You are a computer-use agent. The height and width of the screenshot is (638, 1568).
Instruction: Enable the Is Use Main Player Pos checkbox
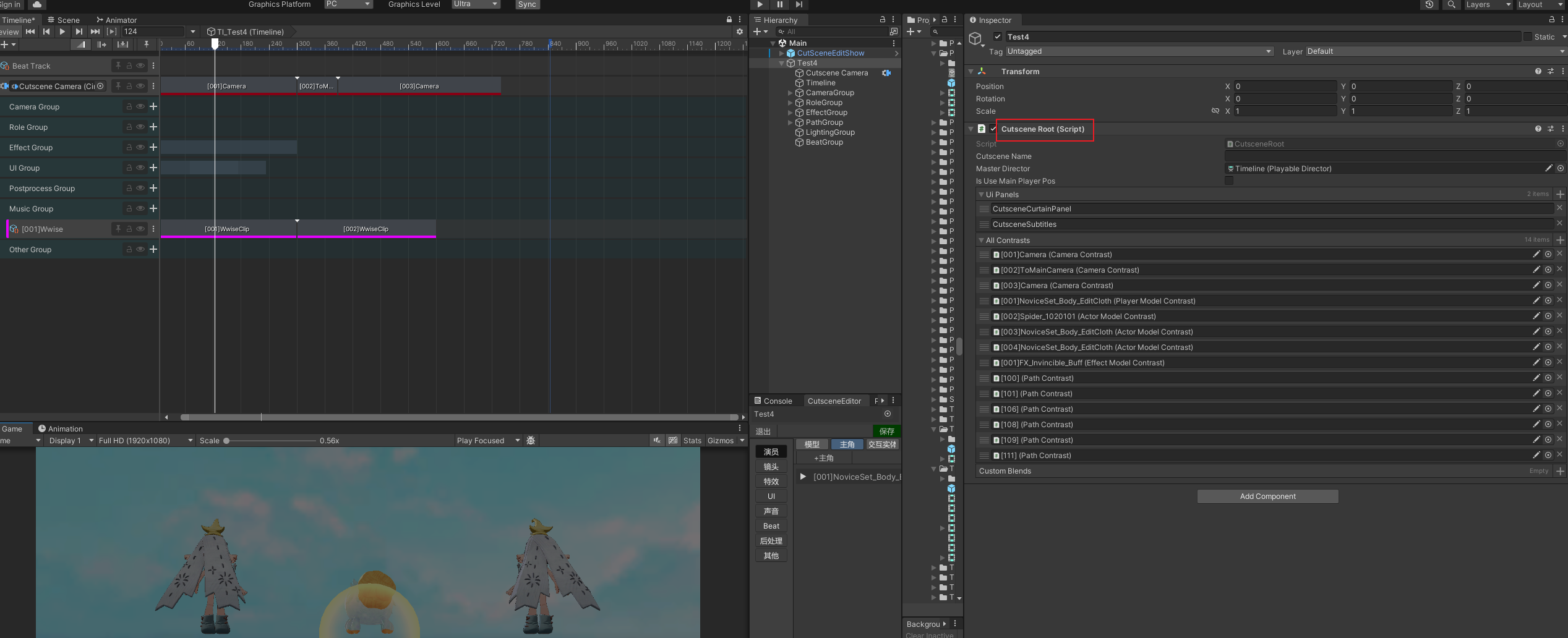coord(1229,181)
